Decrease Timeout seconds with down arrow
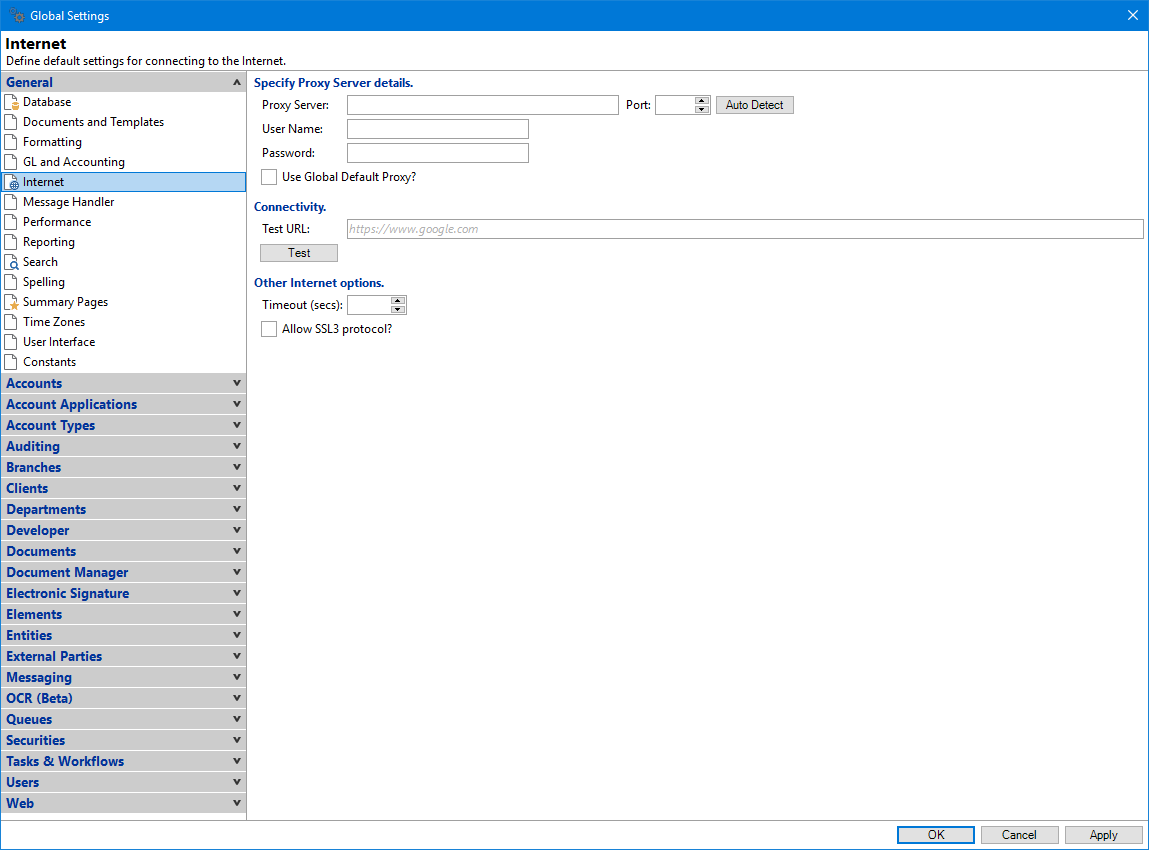 coord(398,309)
